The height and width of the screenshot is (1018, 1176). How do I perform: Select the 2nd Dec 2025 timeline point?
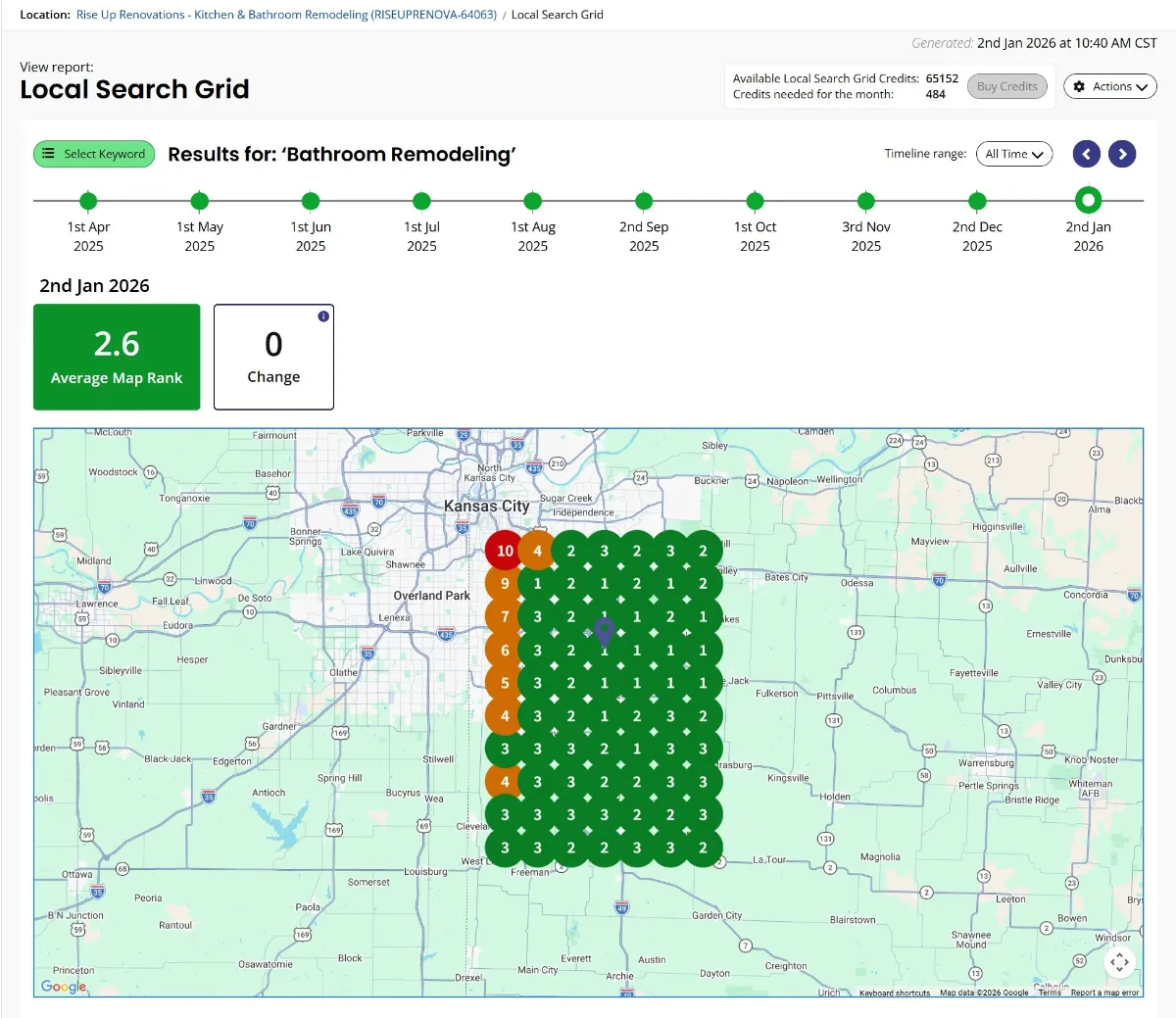click(977, 201)
